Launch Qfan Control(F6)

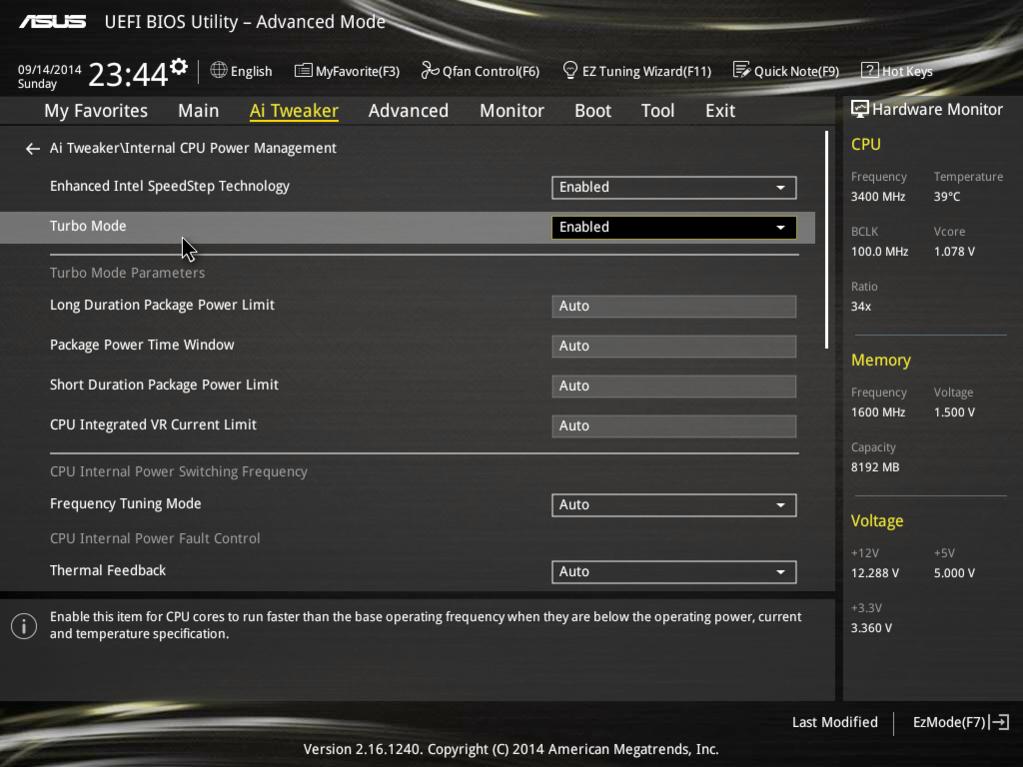pyautogui.click(x=480, y=70)
